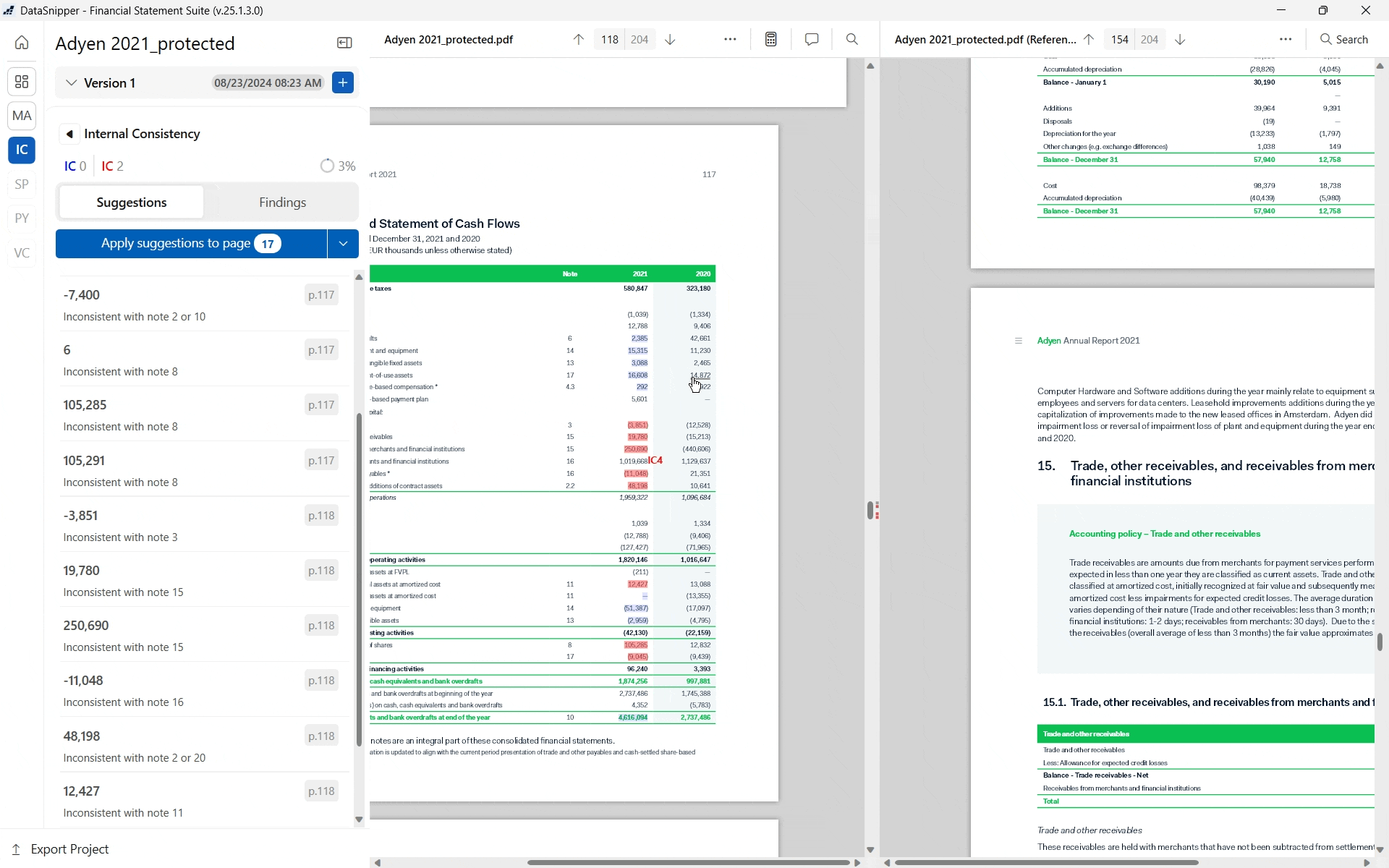Click the 3% consistency score indicator
Viewport: 1389px width, 868px height.
337,166
